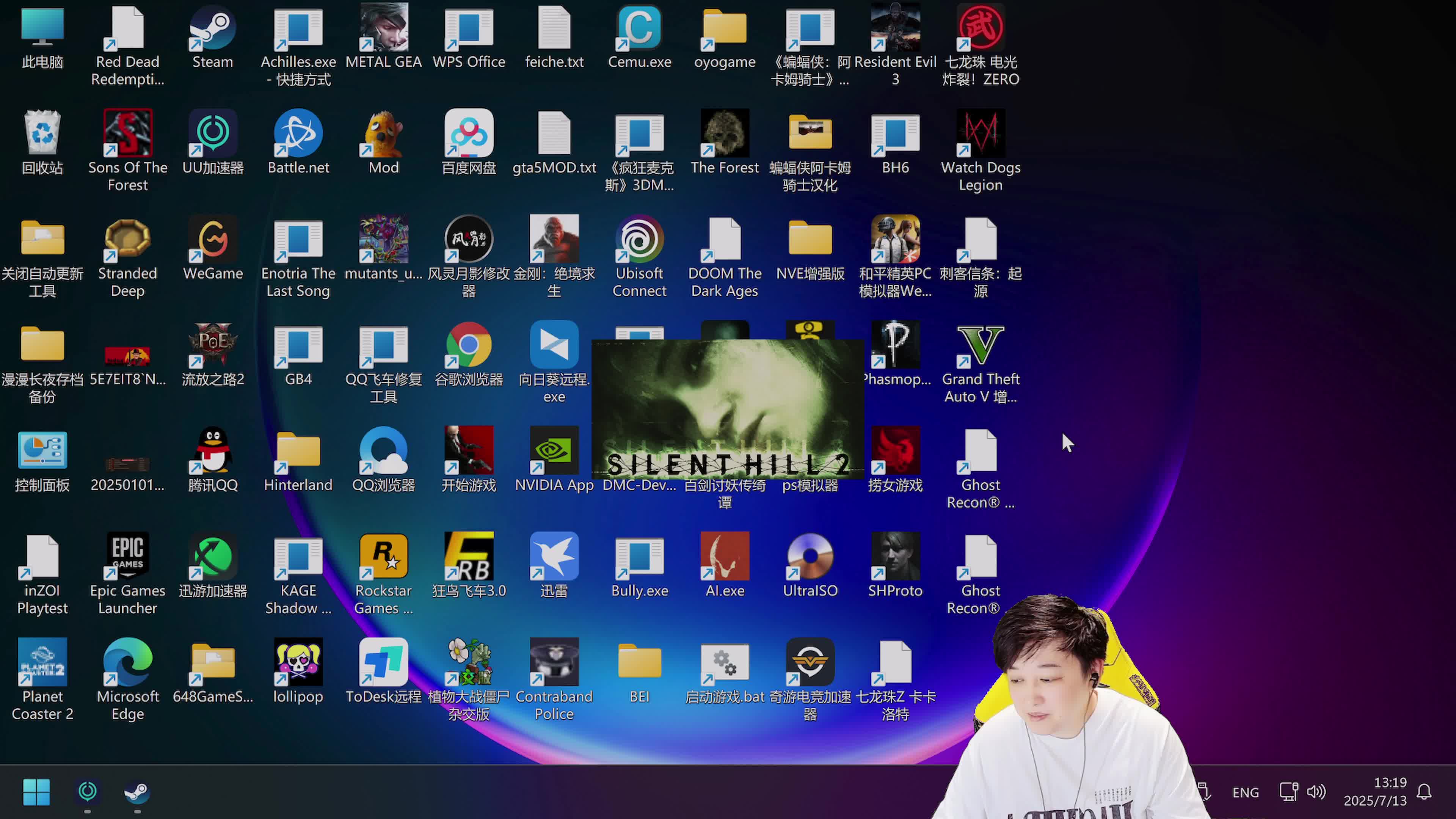Screen dimensions: 1456x819
Task: Open QQ浏览器 browser icon
Action: tap(383, 460)
